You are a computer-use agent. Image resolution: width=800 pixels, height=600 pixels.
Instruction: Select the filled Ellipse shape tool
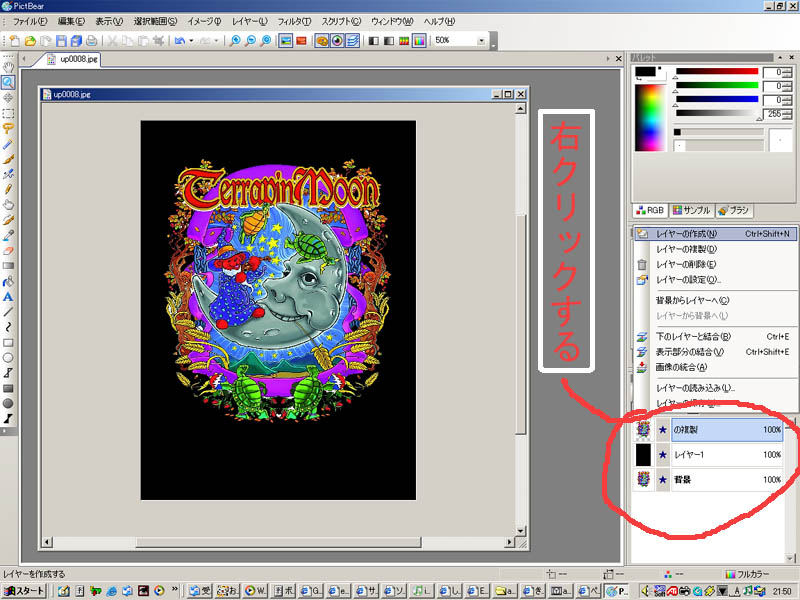click(8, 404)
